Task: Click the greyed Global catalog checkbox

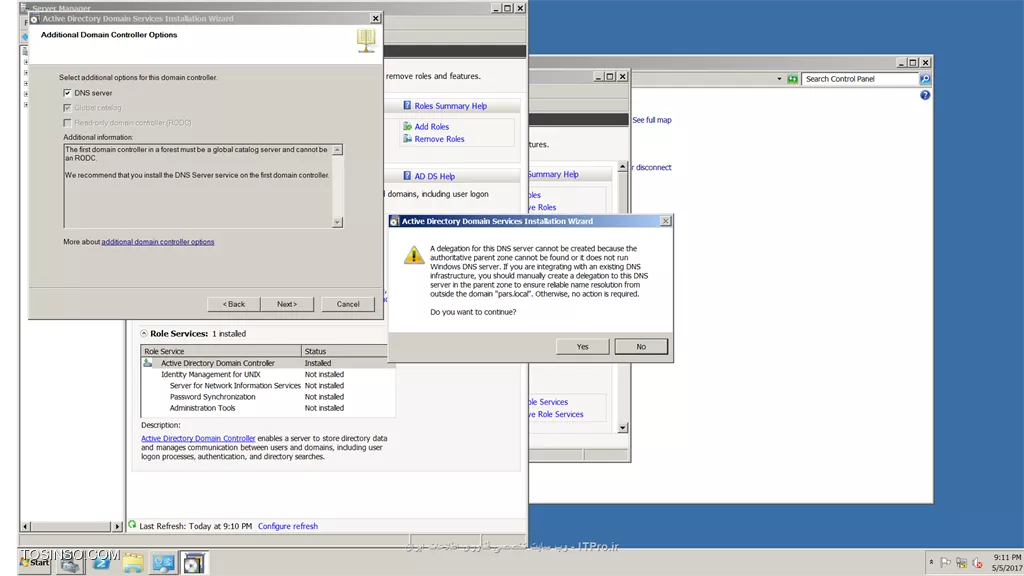Action: point(67,108)
